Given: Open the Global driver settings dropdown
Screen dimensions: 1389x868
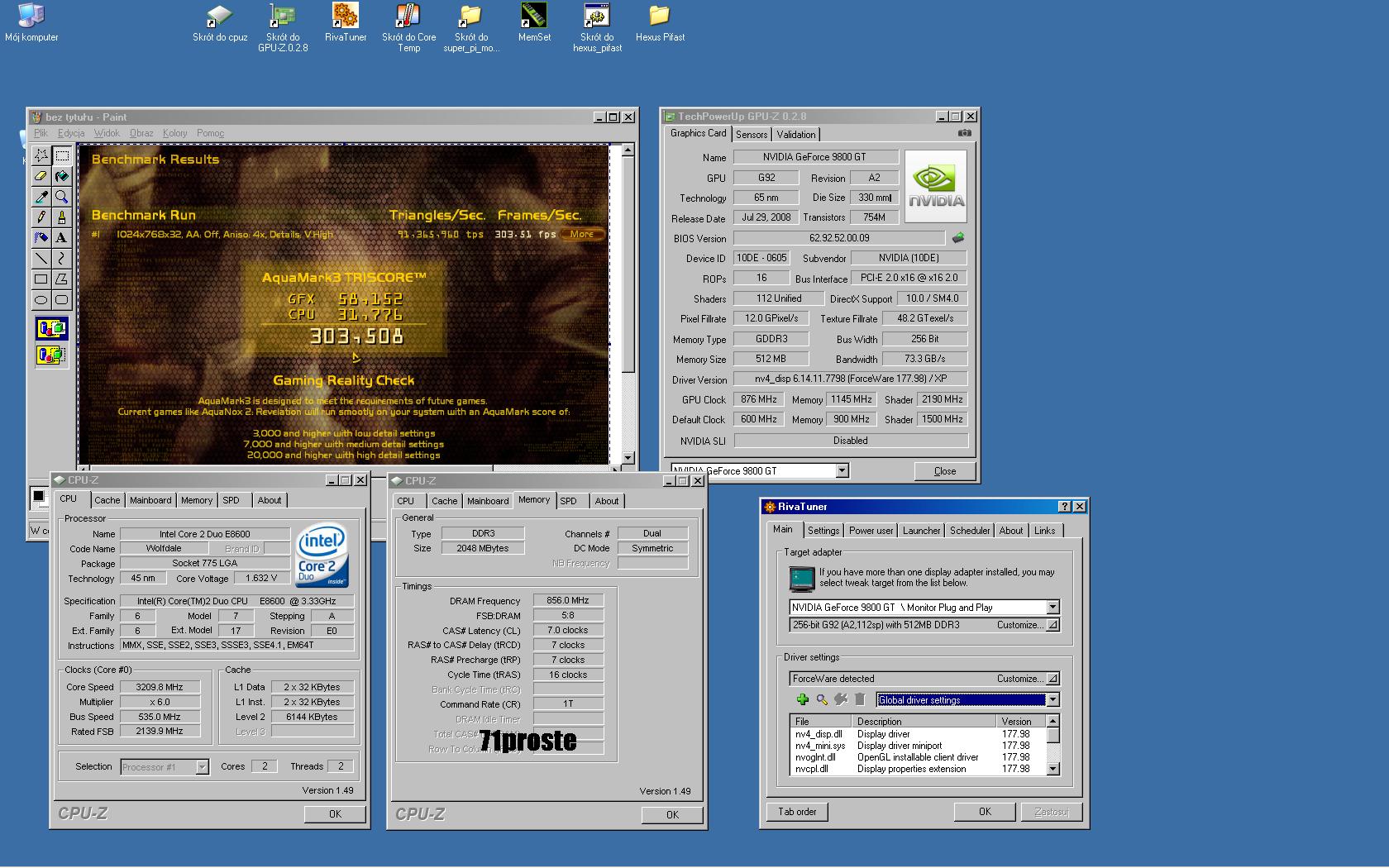Looking at the screenshot, I should (x=1052, y=700).
